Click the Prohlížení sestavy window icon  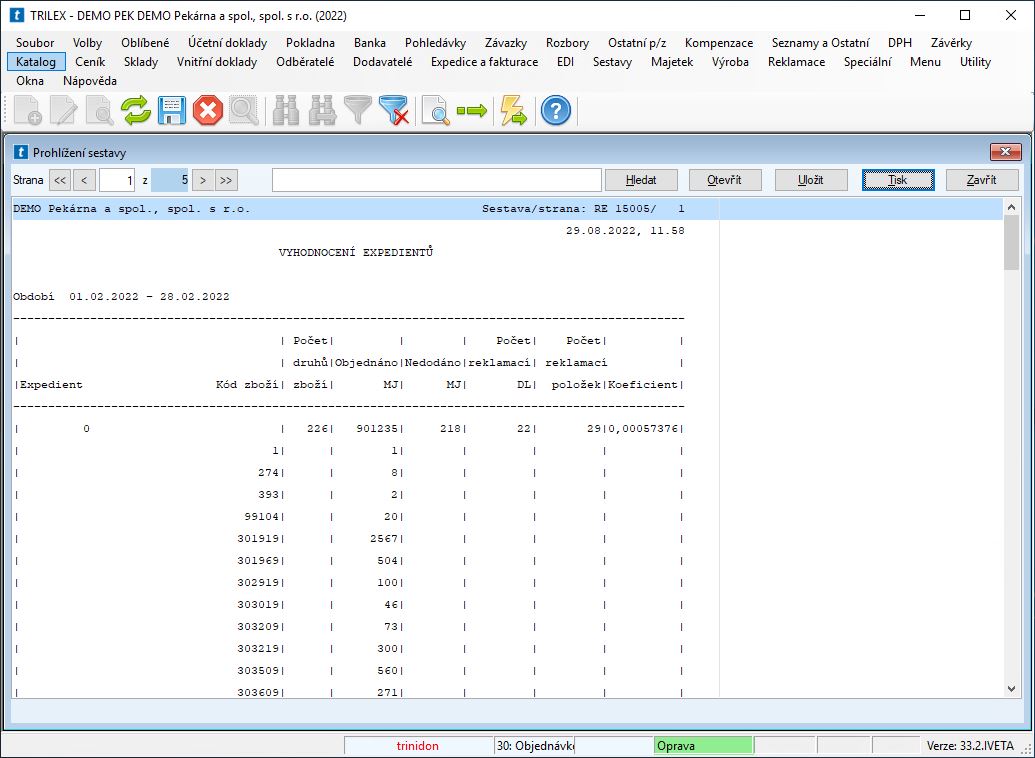[x=21, y=153]
